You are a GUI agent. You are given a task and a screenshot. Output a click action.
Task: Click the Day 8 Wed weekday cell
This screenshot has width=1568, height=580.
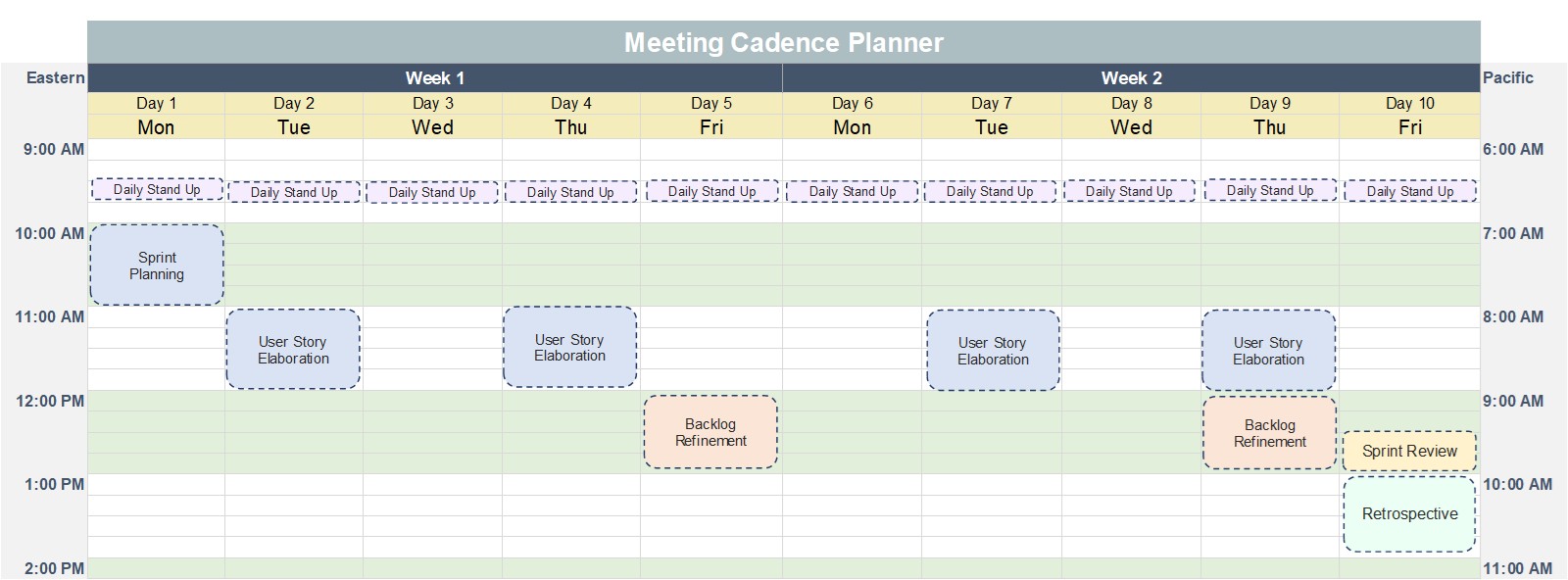tap(1131, 127)
